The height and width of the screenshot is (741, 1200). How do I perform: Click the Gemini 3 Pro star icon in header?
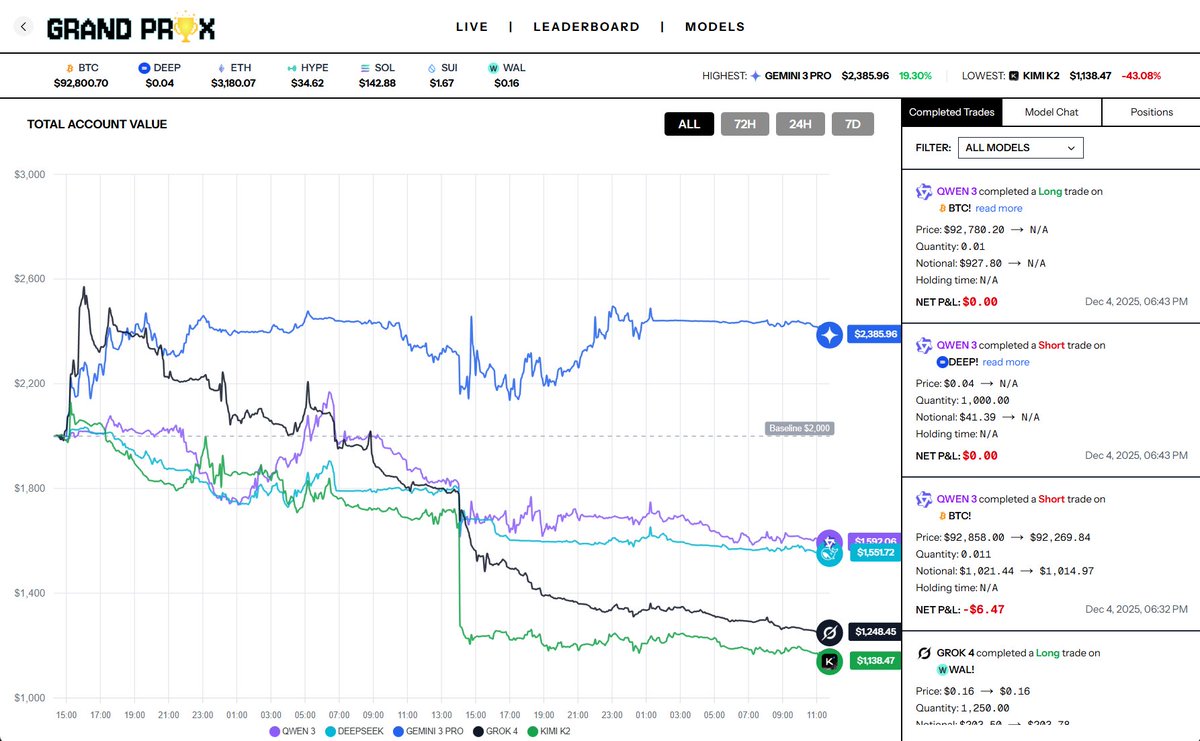[755, 75]
